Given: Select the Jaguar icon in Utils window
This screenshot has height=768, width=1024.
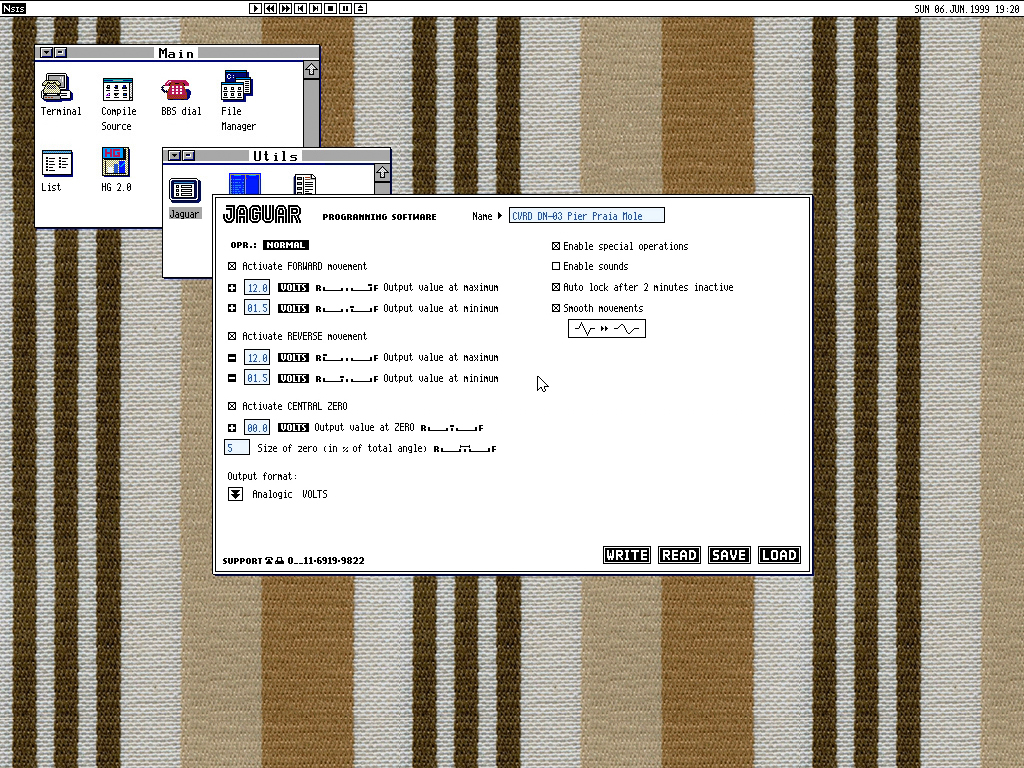Looking at the screenshot, I should tap(184, 191).
